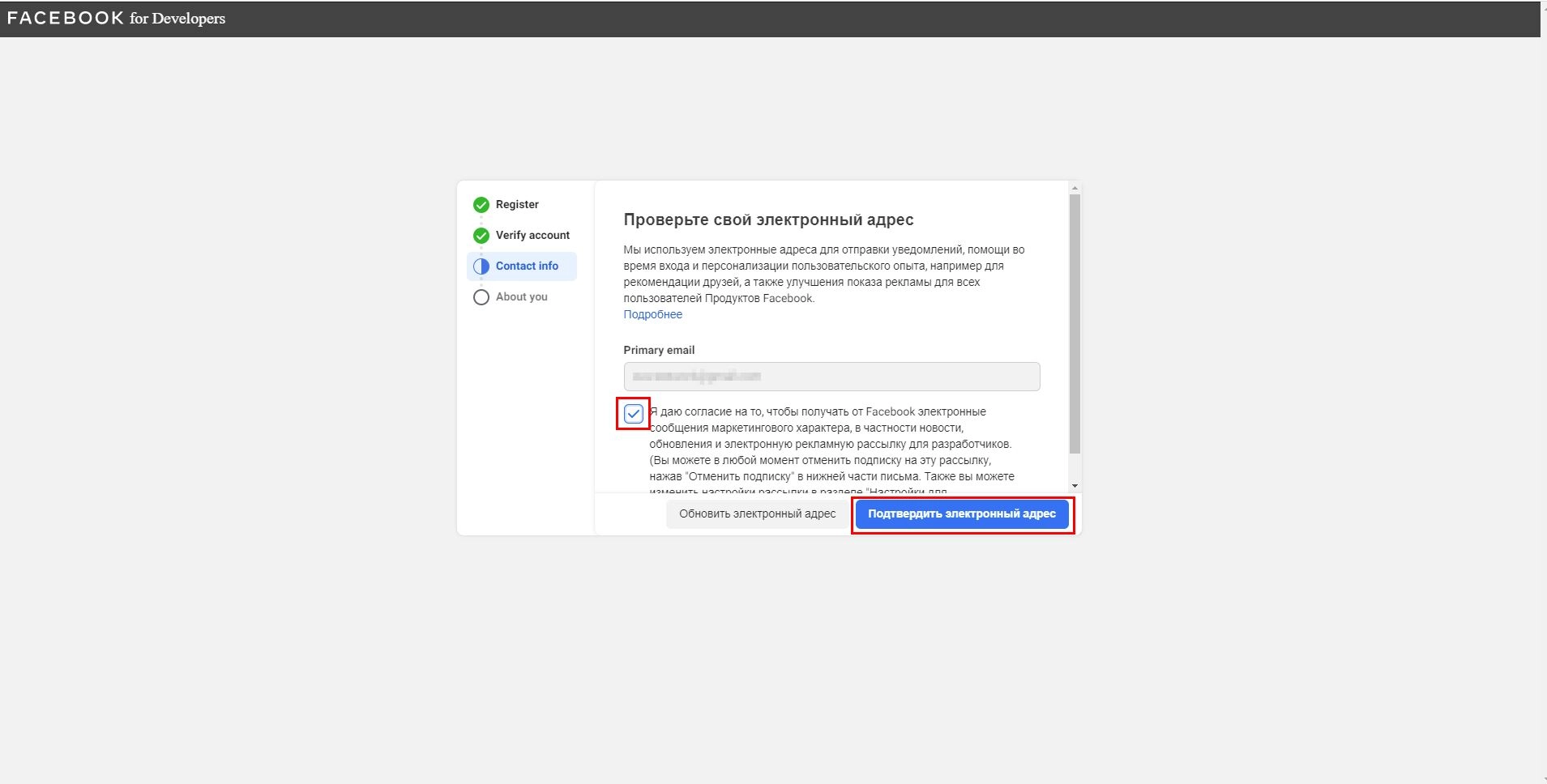Click the Primary email label
1547x784 pixels.
pos(659,350)
